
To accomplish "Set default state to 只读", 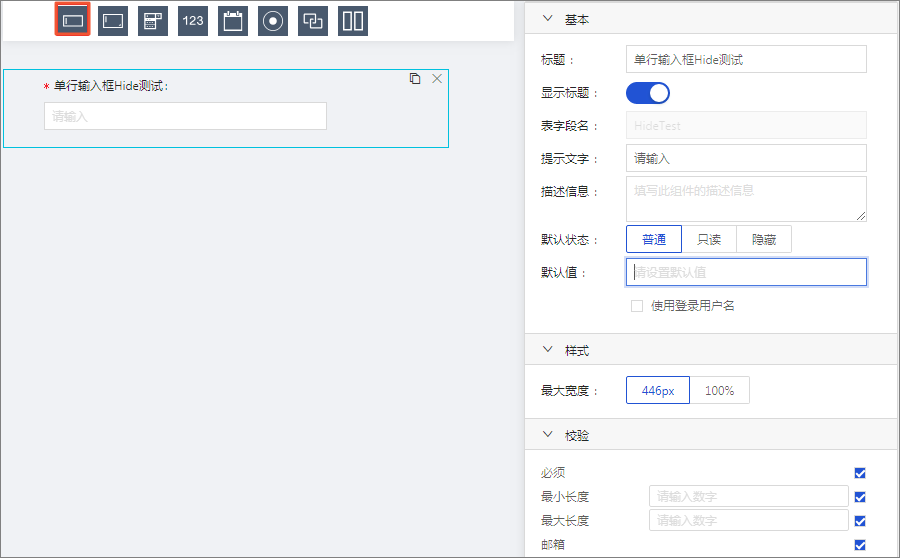I will [x=709, y=239].
